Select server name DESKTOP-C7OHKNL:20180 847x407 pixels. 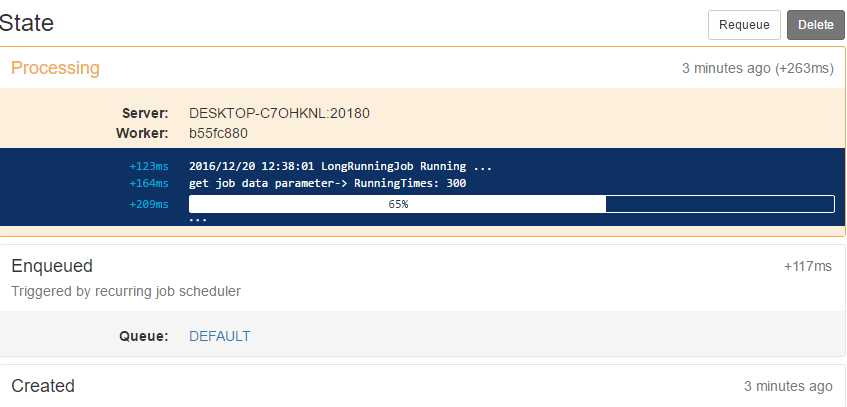pyautogui.click(x=279, y=114)
